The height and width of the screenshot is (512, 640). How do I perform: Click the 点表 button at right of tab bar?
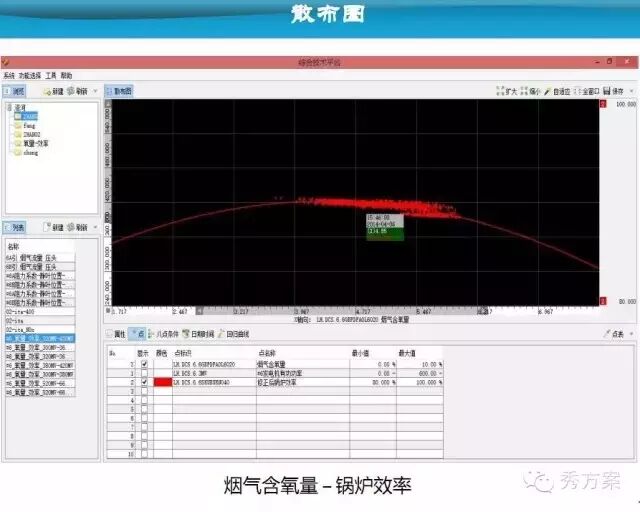[614, 334]
